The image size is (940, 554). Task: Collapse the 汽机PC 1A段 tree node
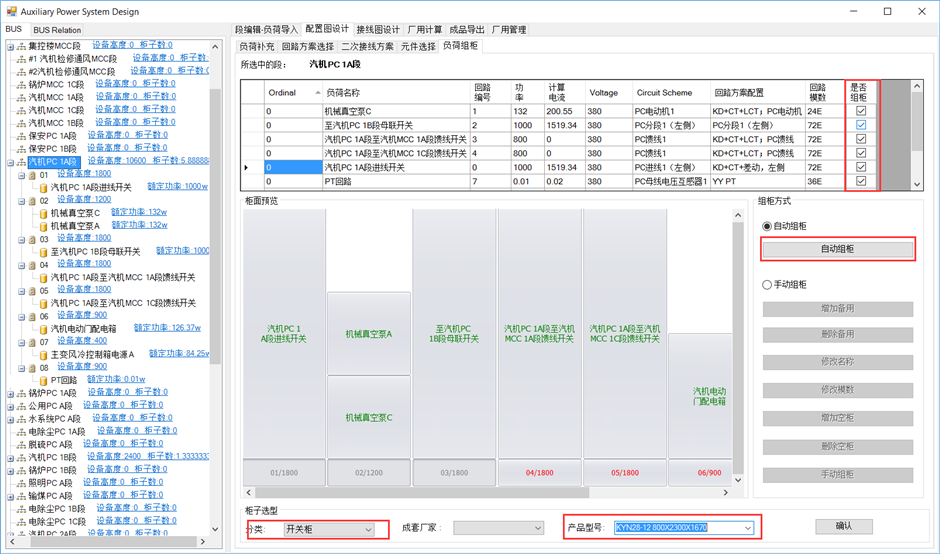[x=11, y=162]
